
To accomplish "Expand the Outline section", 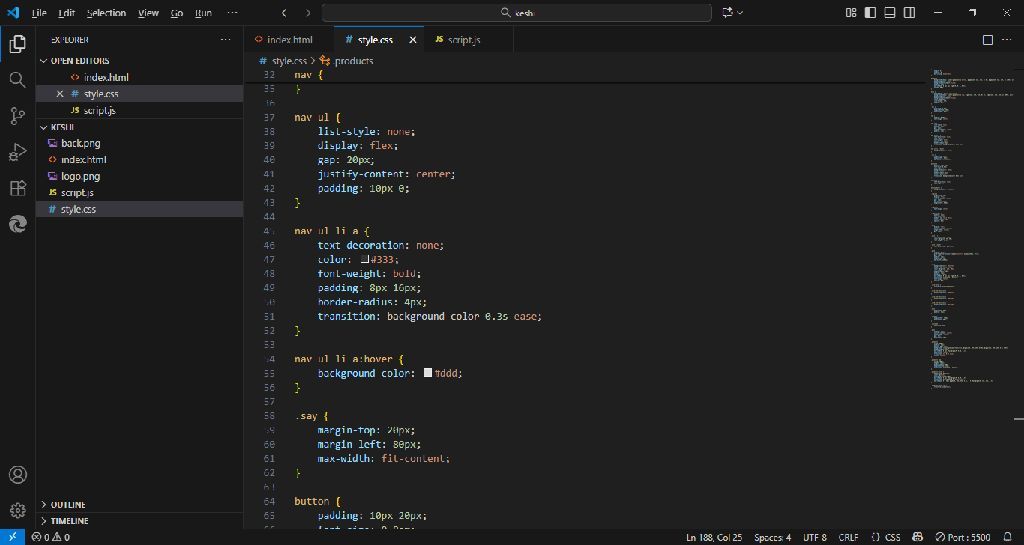I will (x=68, y=505).
